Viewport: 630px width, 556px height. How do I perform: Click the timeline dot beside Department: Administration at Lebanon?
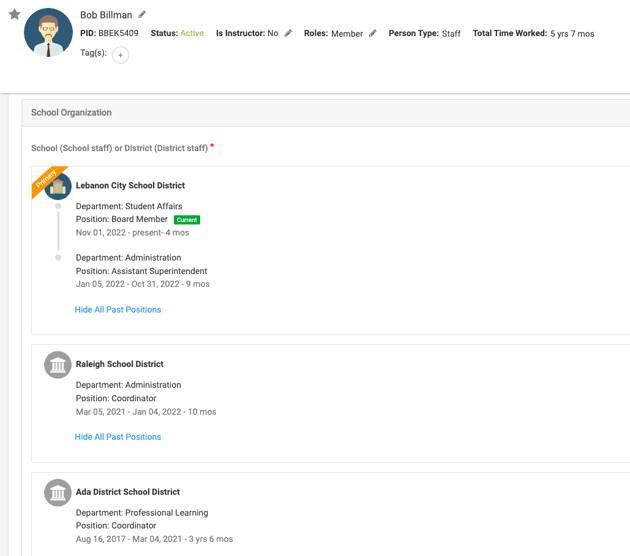(x=58, y=258)
